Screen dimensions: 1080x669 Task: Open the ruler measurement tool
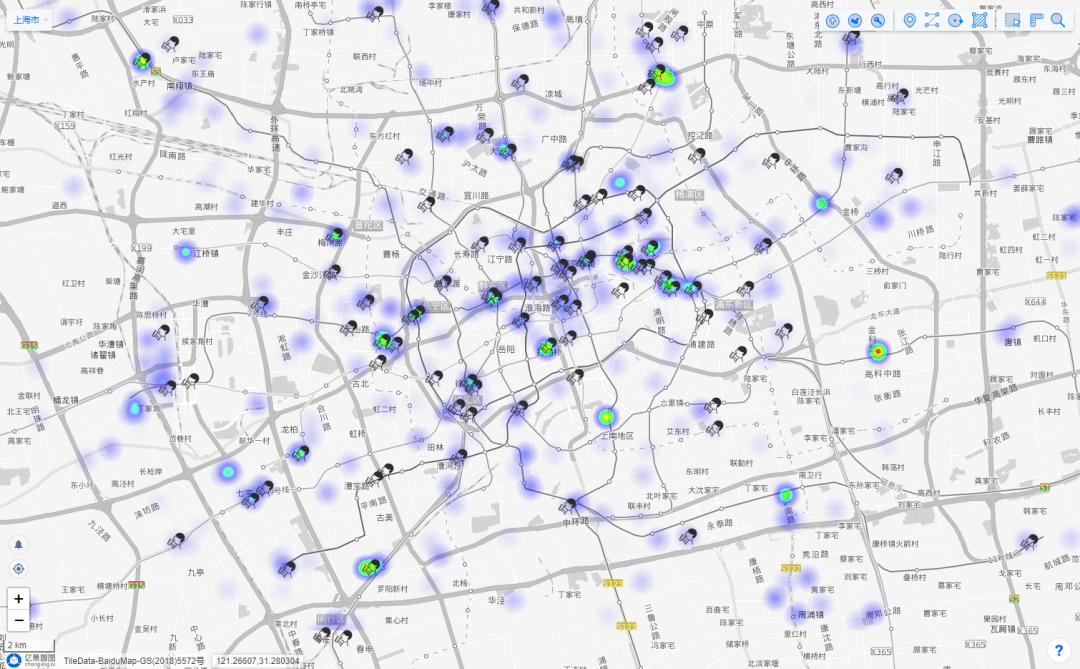tap(1036, 20)
